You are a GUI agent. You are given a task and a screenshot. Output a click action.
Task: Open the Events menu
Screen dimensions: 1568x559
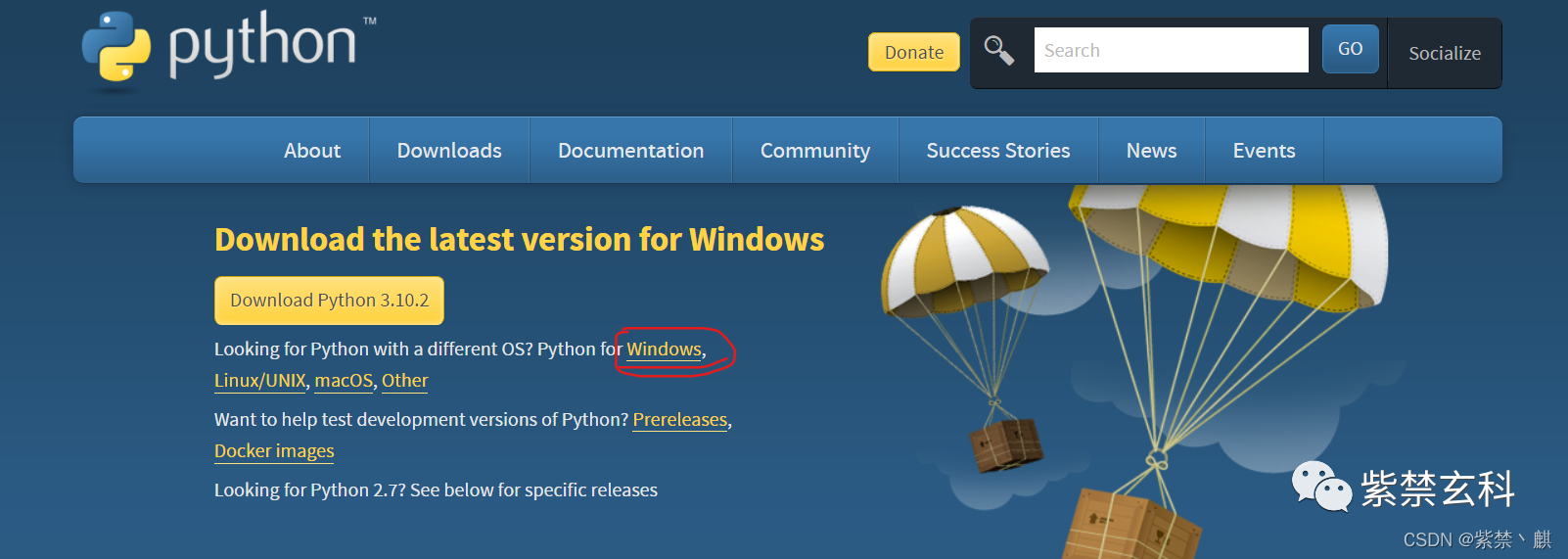point(1264,150)
